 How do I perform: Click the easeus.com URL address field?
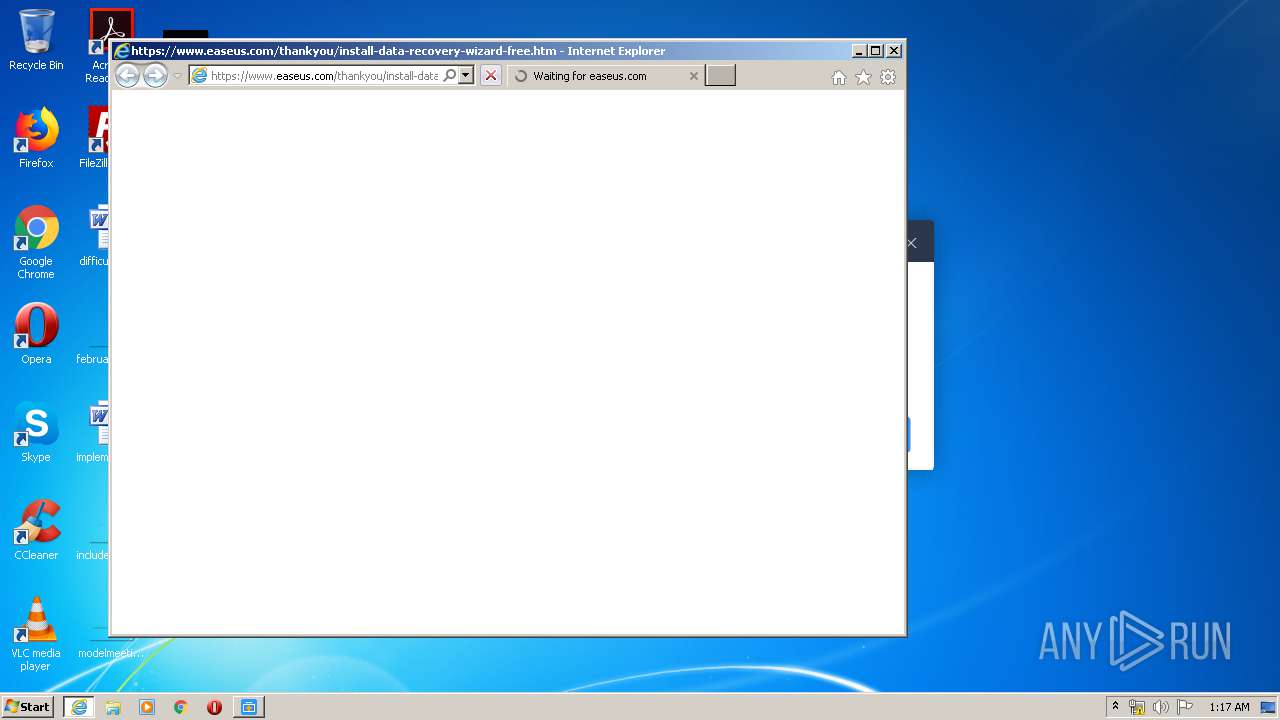[x=324, y=76]
